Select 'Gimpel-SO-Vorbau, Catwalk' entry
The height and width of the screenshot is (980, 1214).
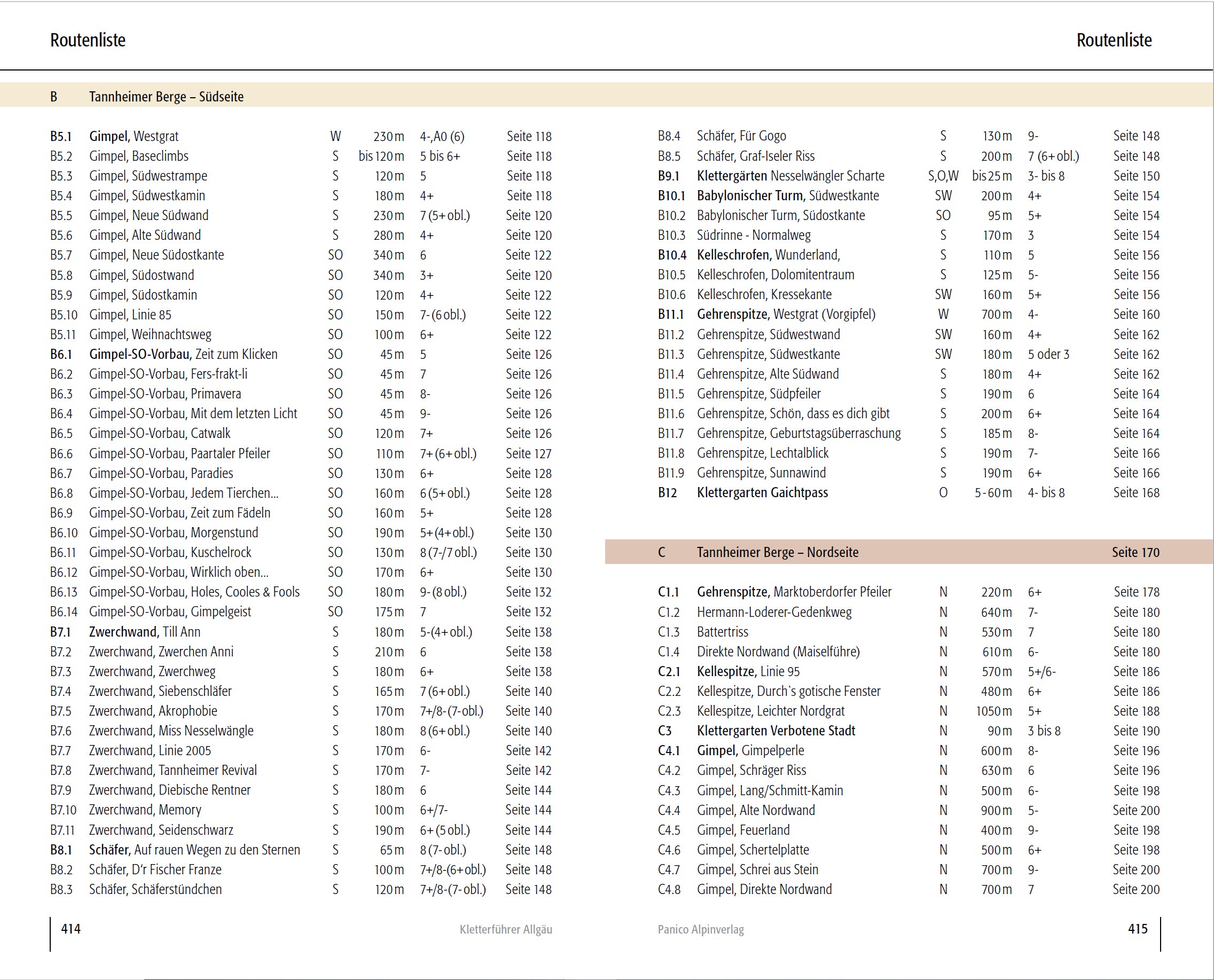click(160, 433)
